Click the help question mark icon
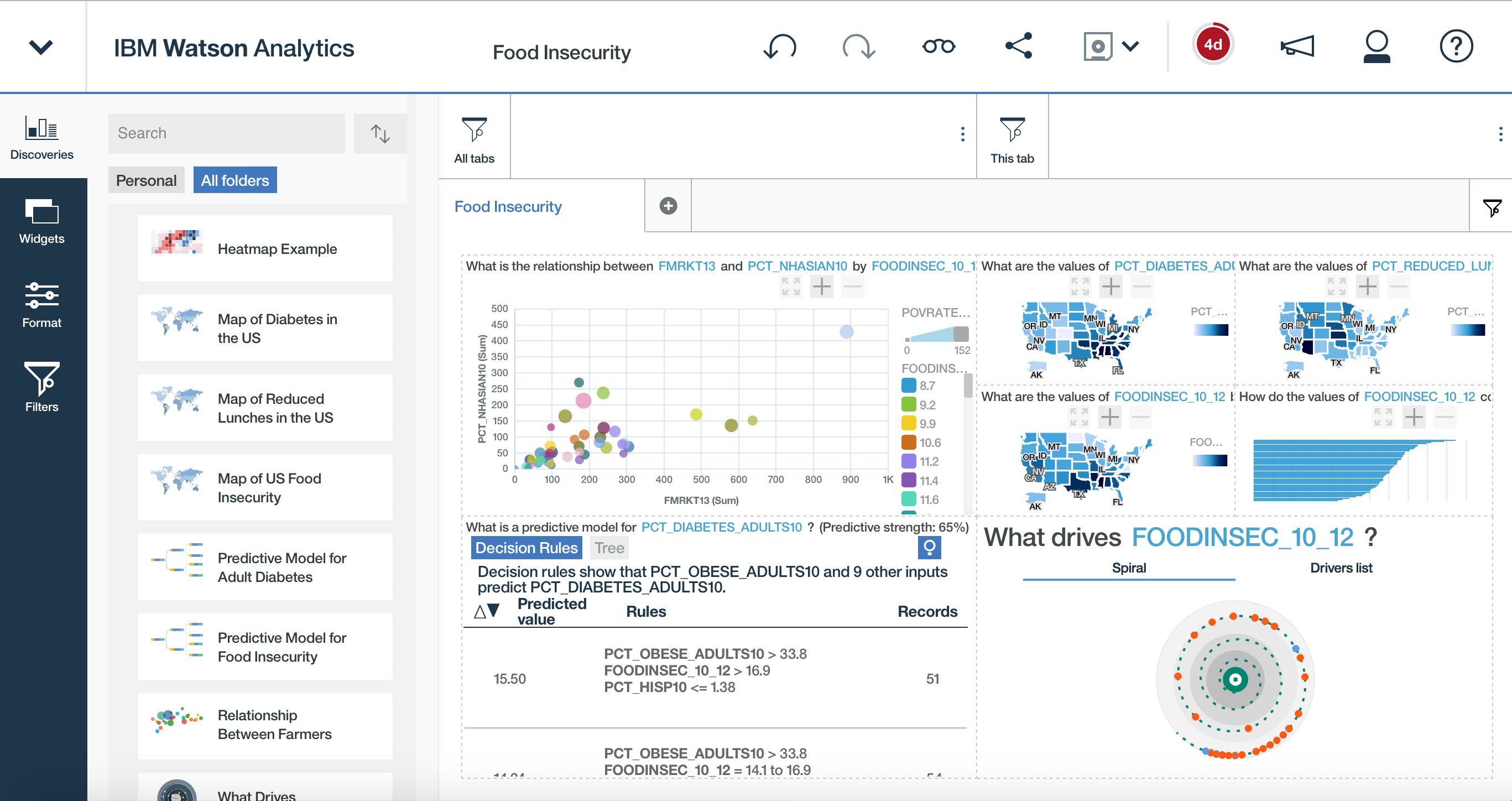This screenshot has height=801, width=1512. [x=1456, y=46]
